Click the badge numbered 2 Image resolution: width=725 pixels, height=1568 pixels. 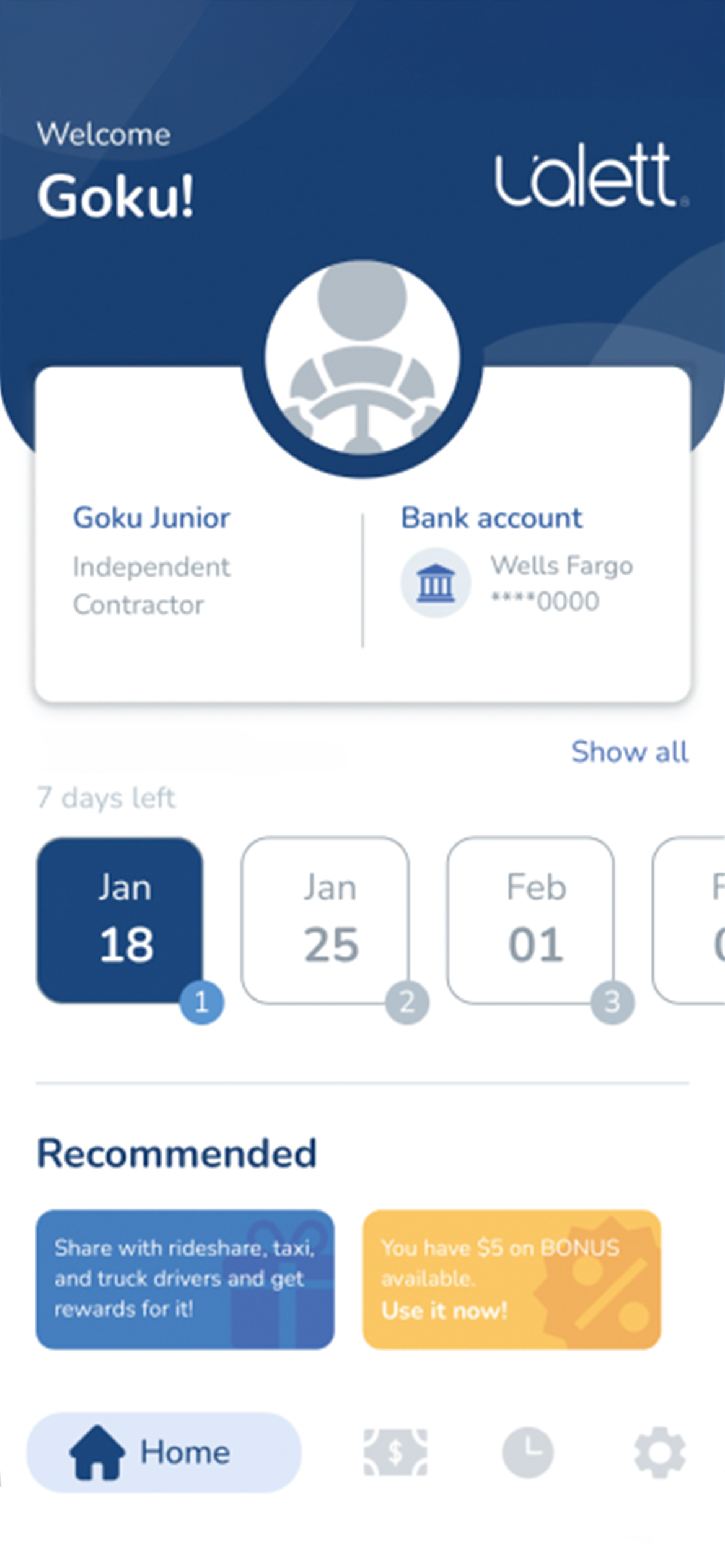click(407, 1002)
